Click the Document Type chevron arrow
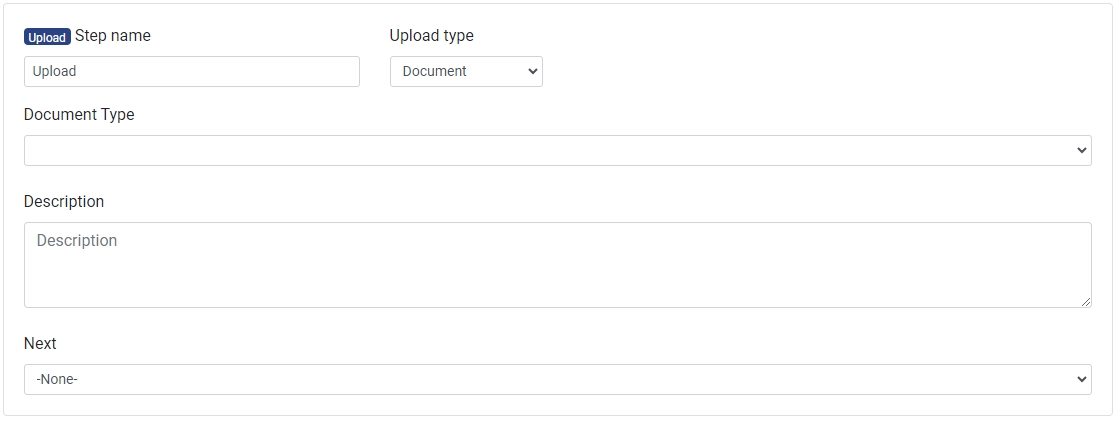 1081,151
